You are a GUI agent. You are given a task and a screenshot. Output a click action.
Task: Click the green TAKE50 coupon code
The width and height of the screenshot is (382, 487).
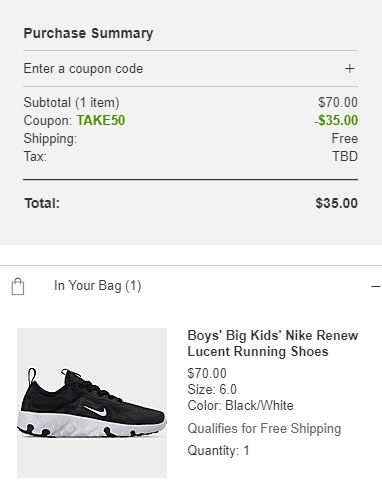click(101, 120)
